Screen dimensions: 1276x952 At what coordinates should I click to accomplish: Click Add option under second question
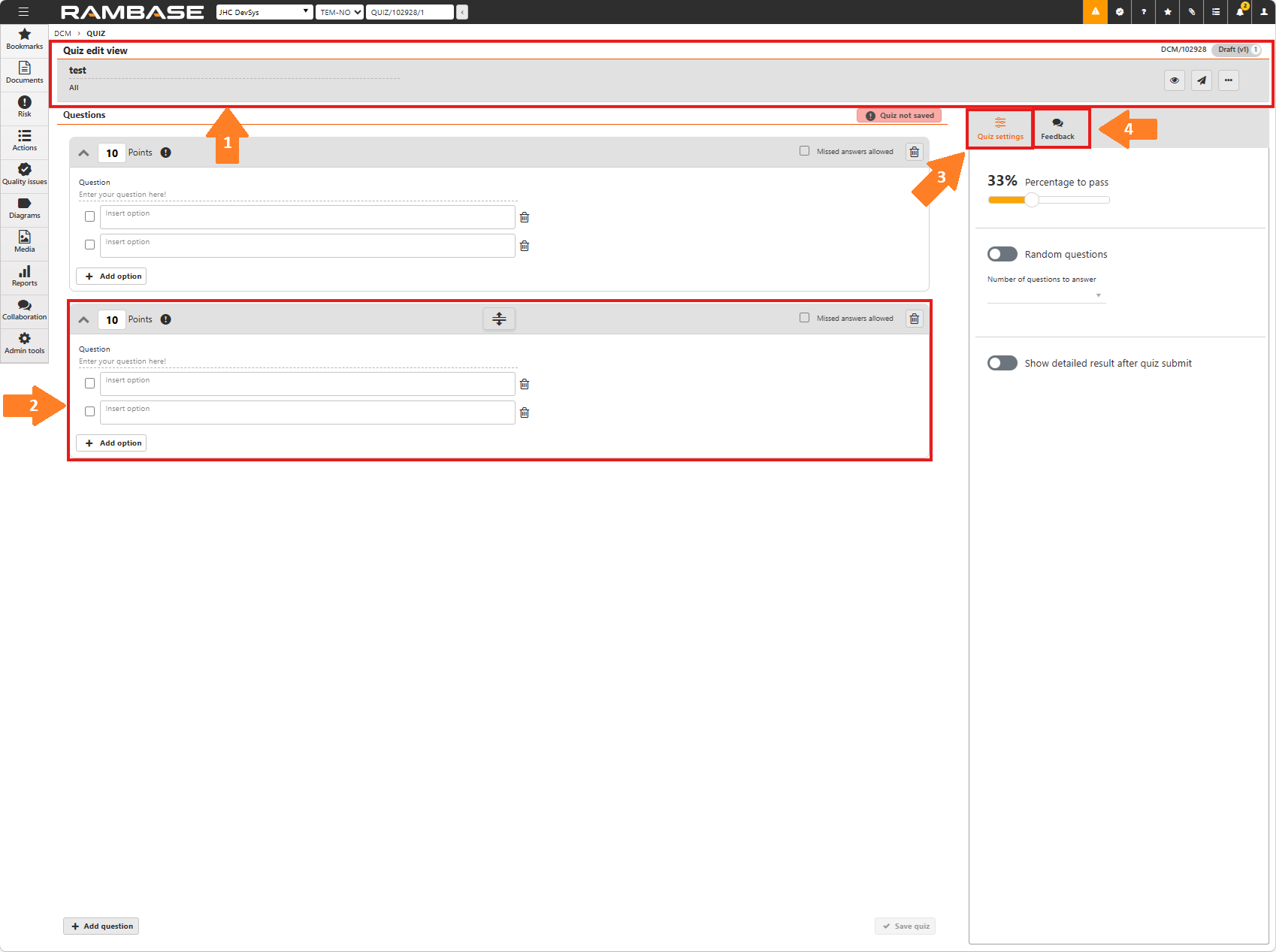pyautogui.click(x=112, y=443)
